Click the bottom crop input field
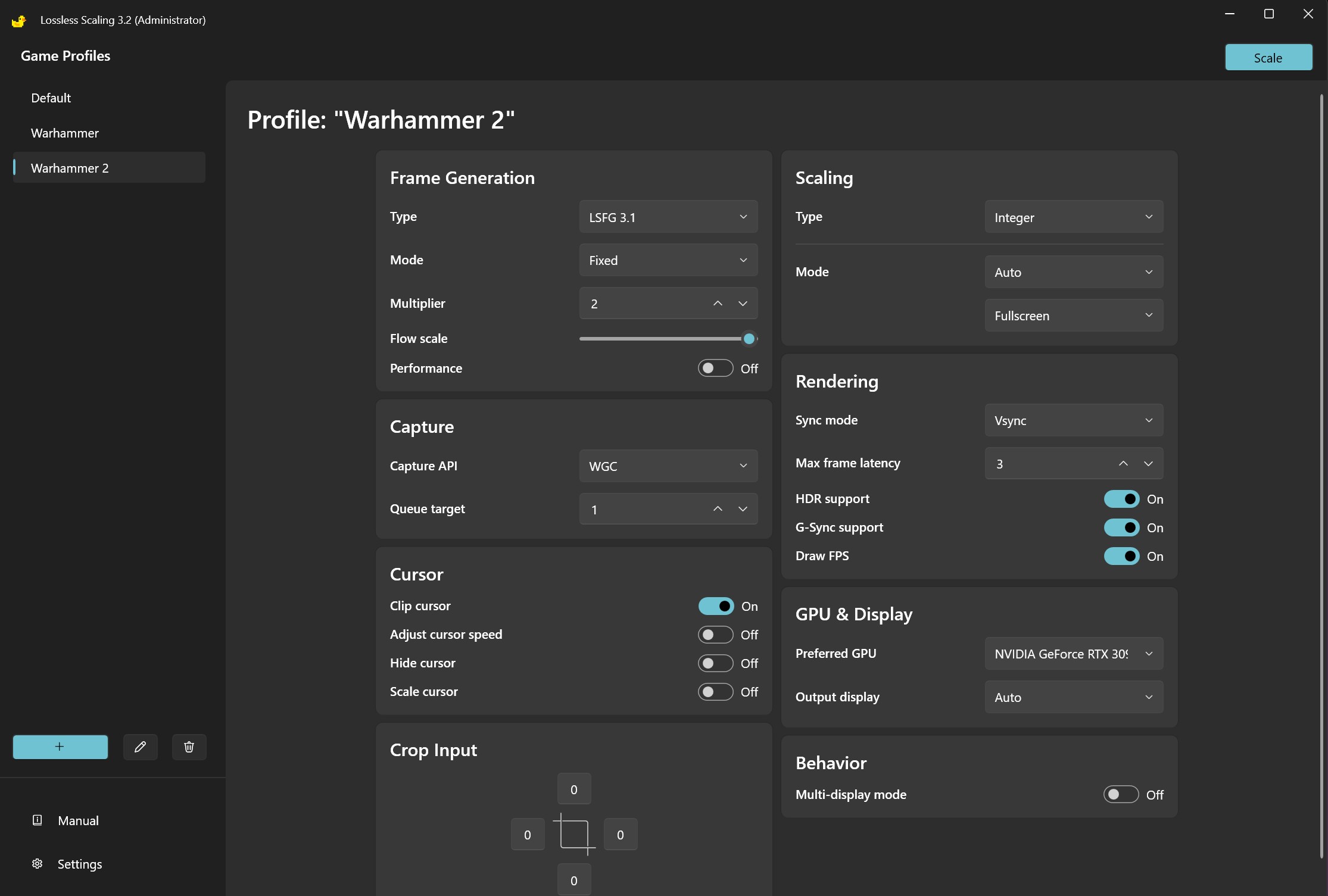The height and width of the screenshot is (896, 1328). pyautogui.click(x=574, y=880)
